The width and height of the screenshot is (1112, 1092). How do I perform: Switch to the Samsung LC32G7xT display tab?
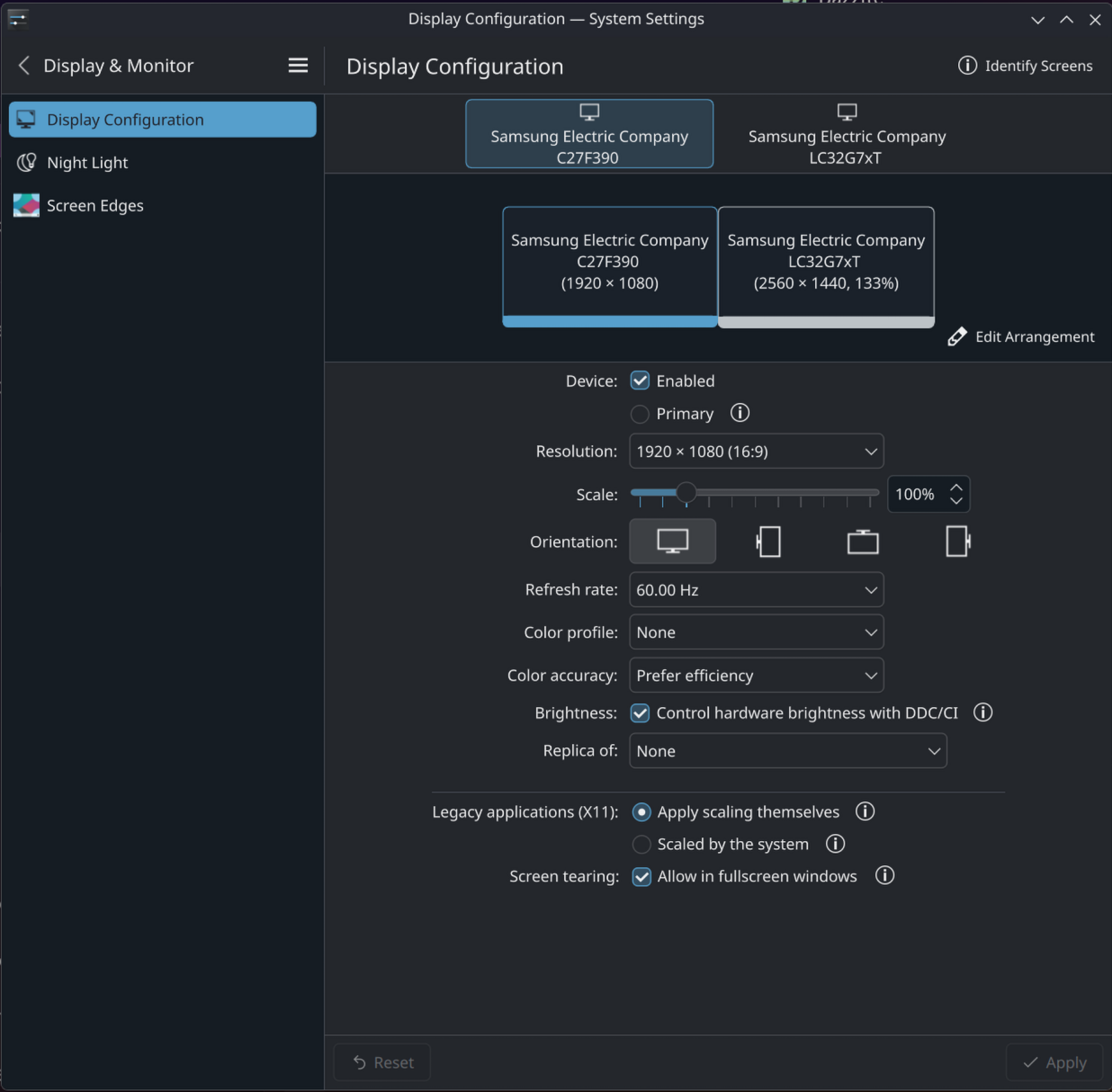847,134
